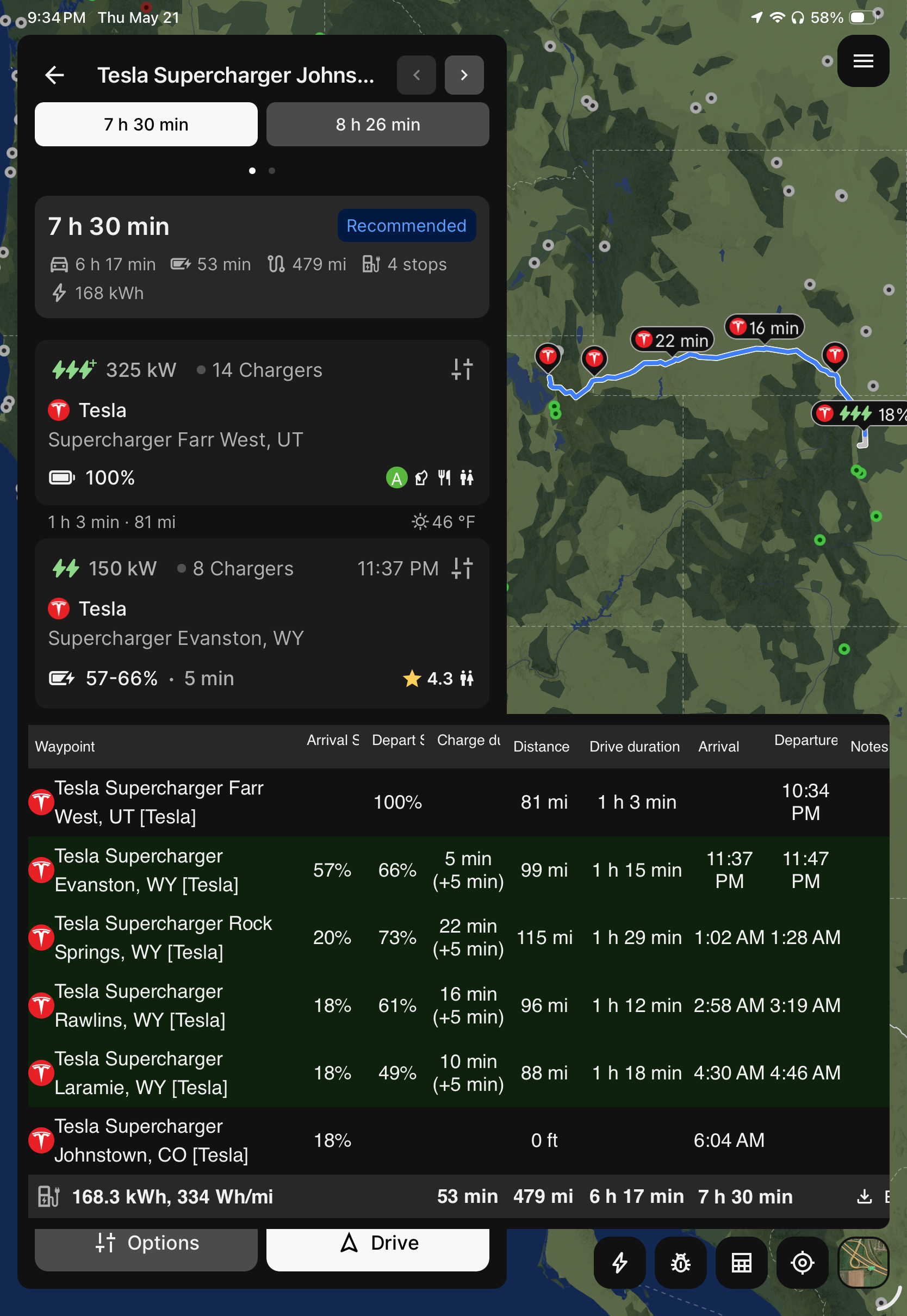
Task: Tap the 4 stops stat
Action: (405, 264)
